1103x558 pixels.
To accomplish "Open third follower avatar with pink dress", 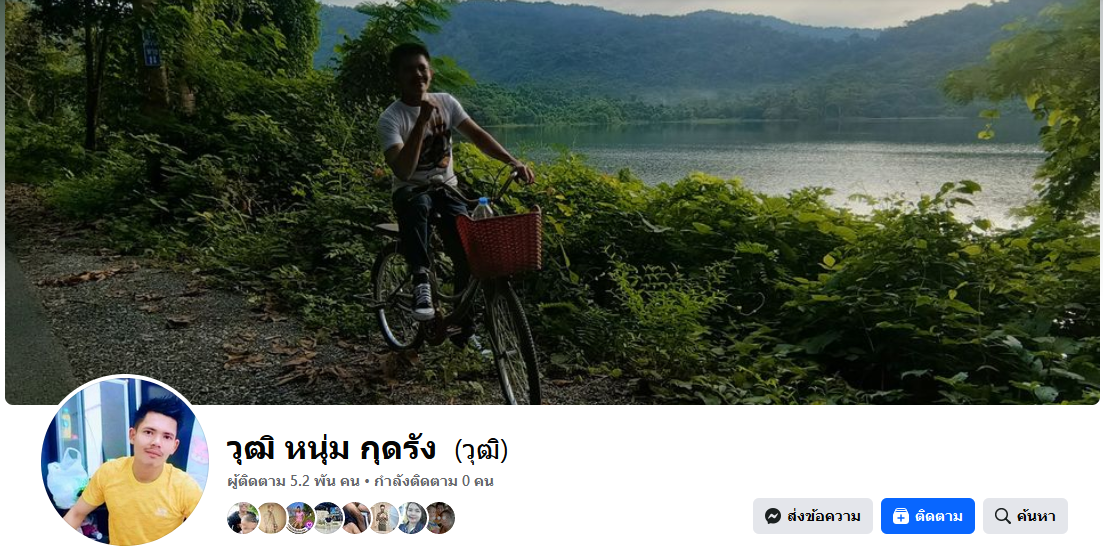I will click(300, 518).
